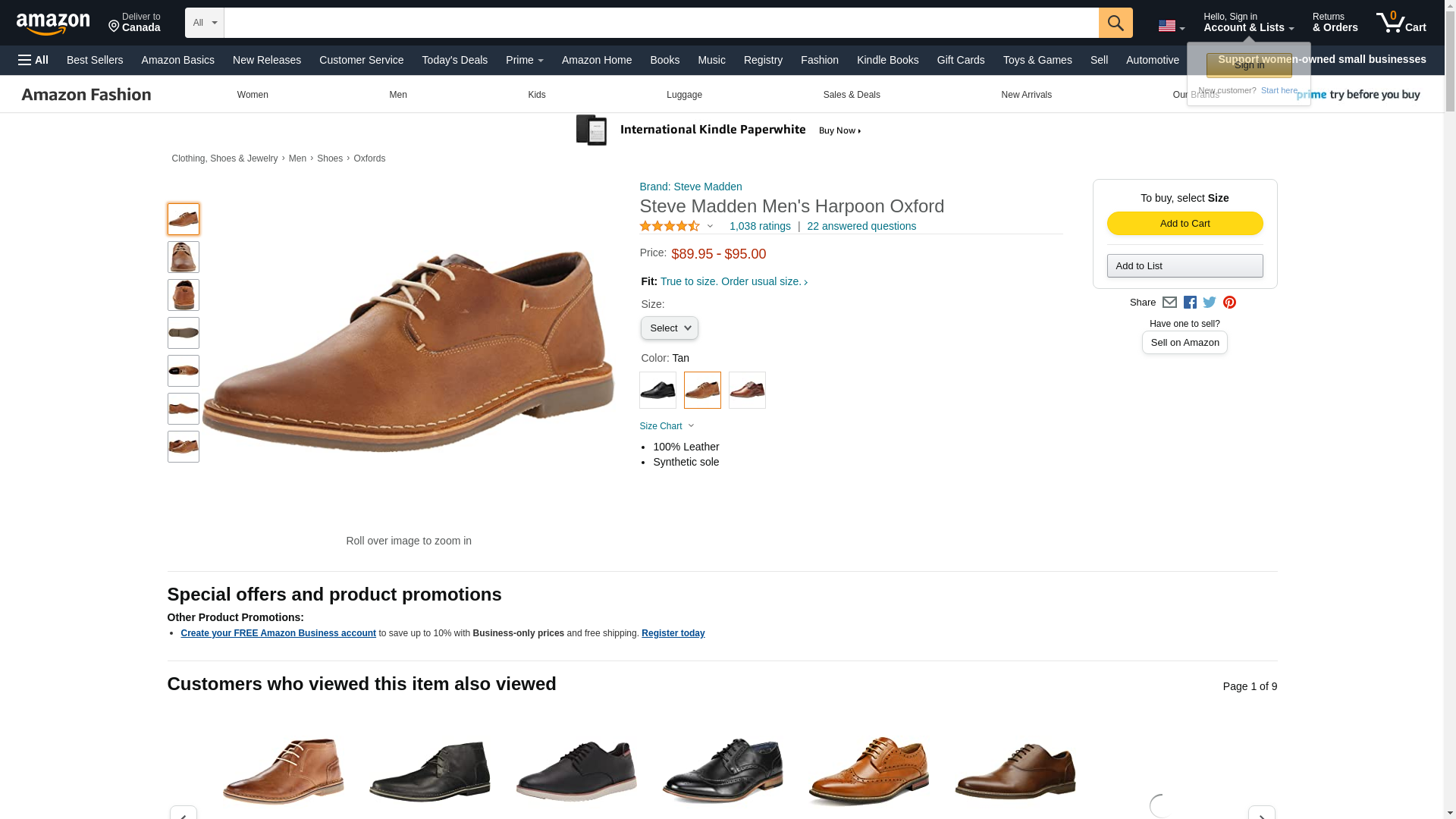Expand the search category All dropdown

point(204,23)
